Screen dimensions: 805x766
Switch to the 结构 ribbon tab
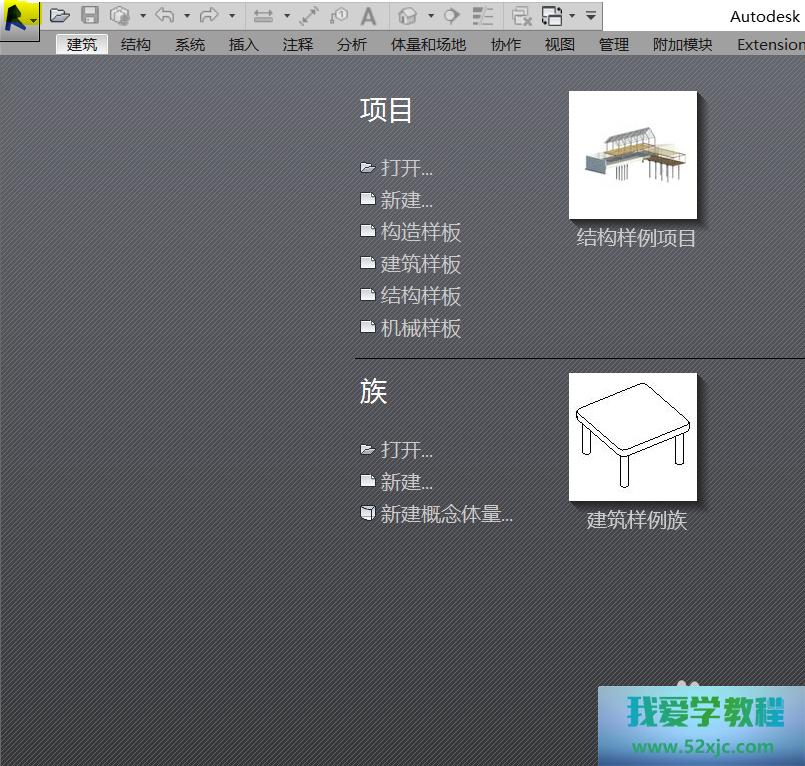click(136, 44)
